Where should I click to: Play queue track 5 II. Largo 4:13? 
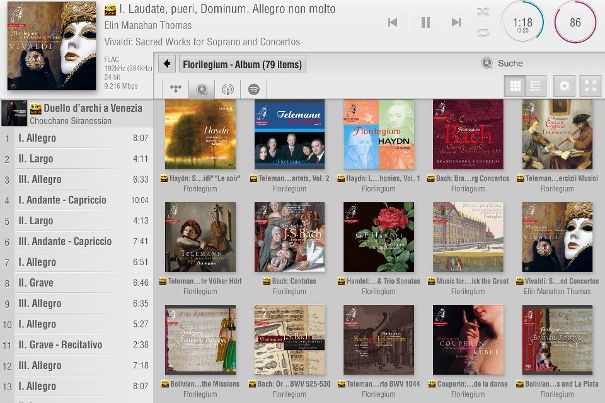click(x=76, y=220)
